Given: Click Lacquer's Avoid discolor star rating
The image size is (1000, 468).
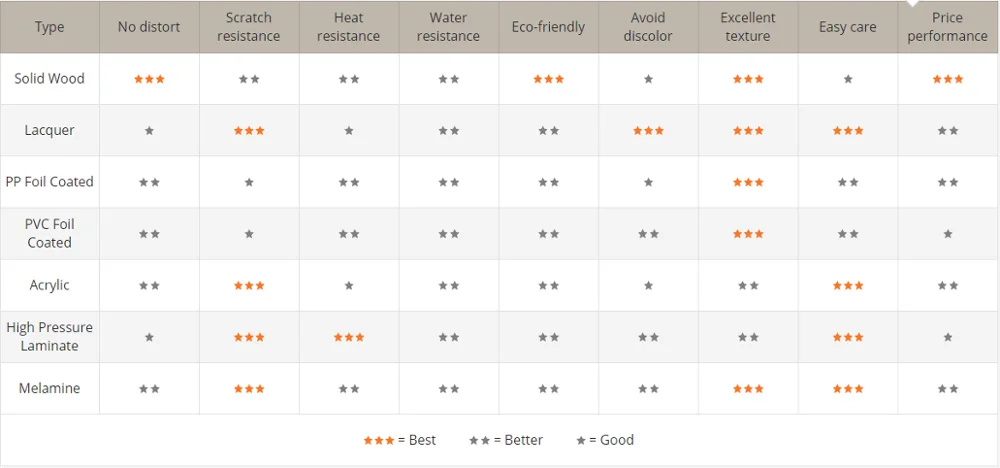Looking at the screenshot, I should click(648, 131).
